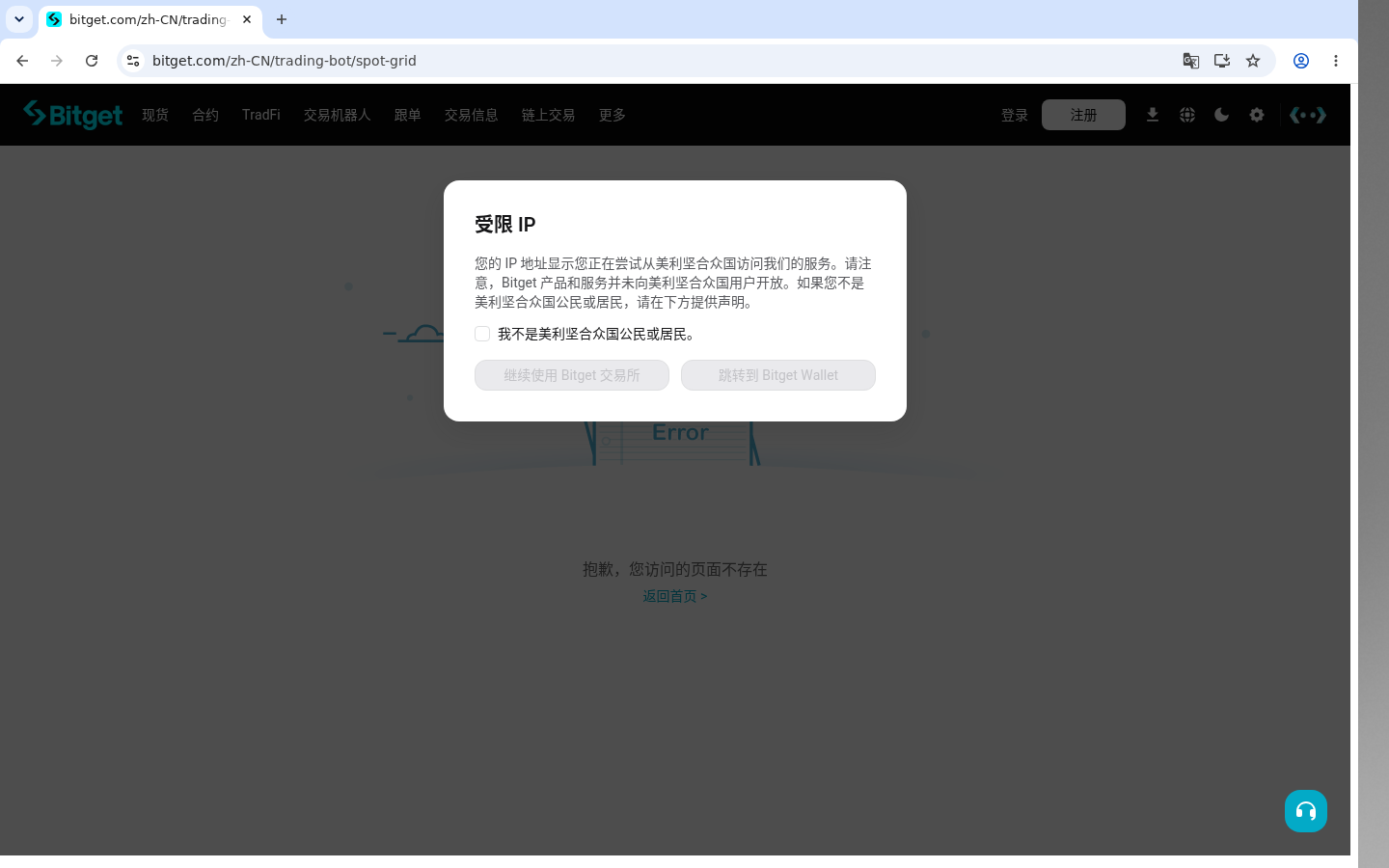Click the 登录 link

(1015, 115)
